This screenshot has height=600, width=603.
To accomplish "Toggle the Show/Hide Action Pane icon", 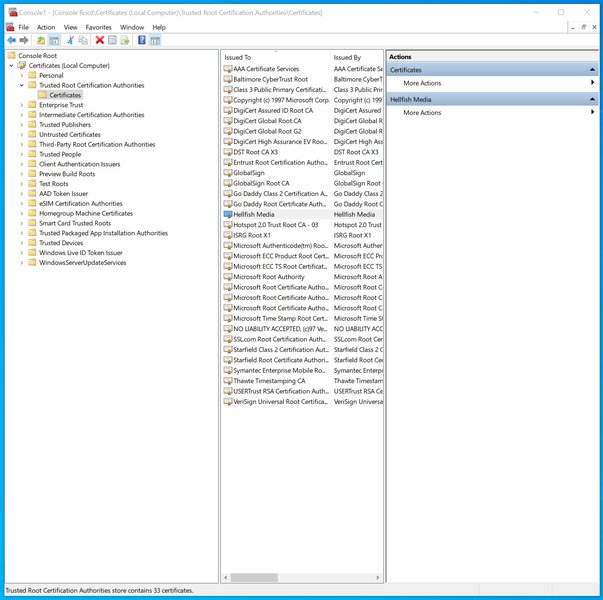I will click(155, 40).
